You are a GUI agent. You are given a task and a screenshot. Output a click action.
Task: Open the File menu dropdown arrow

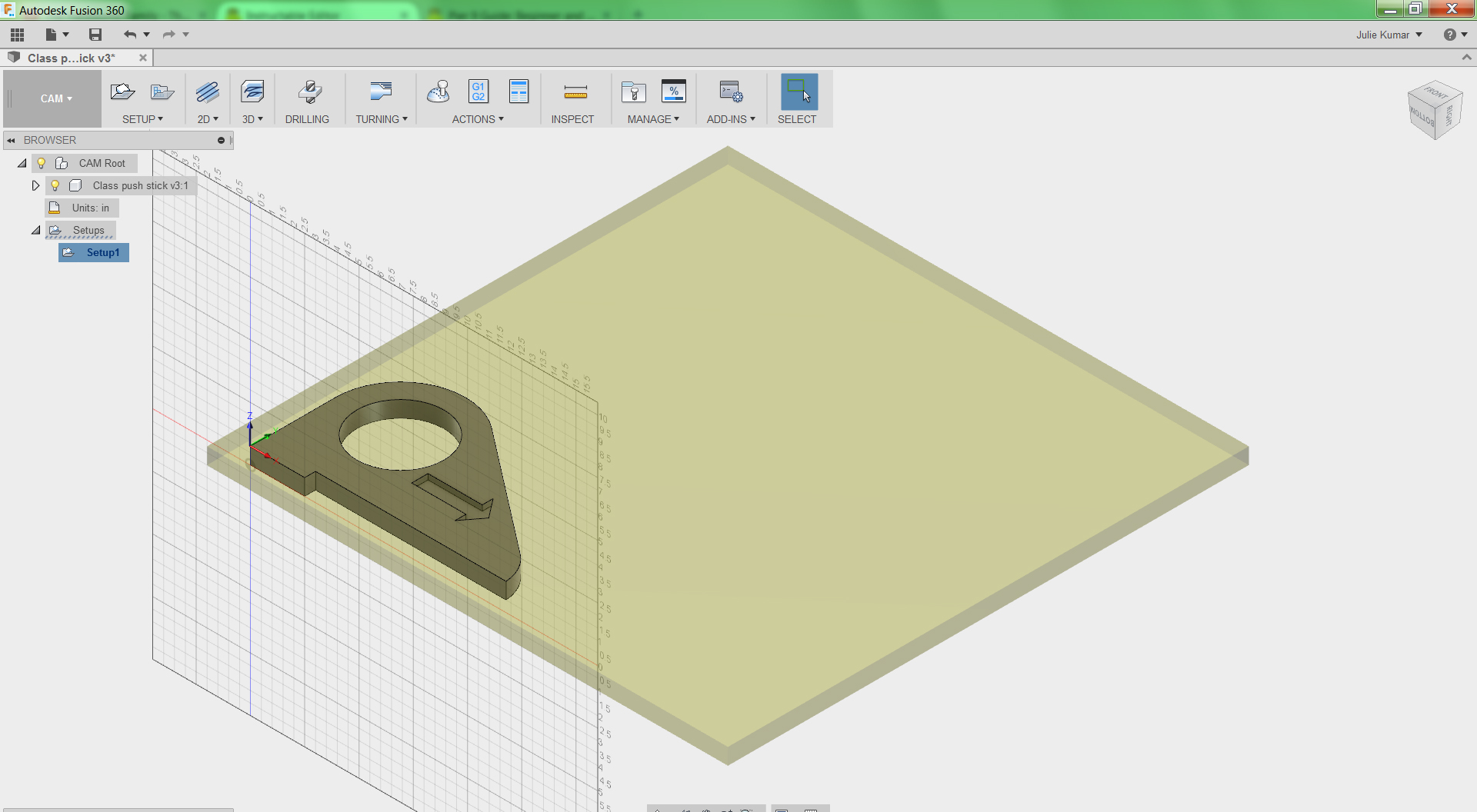[66, 35]
